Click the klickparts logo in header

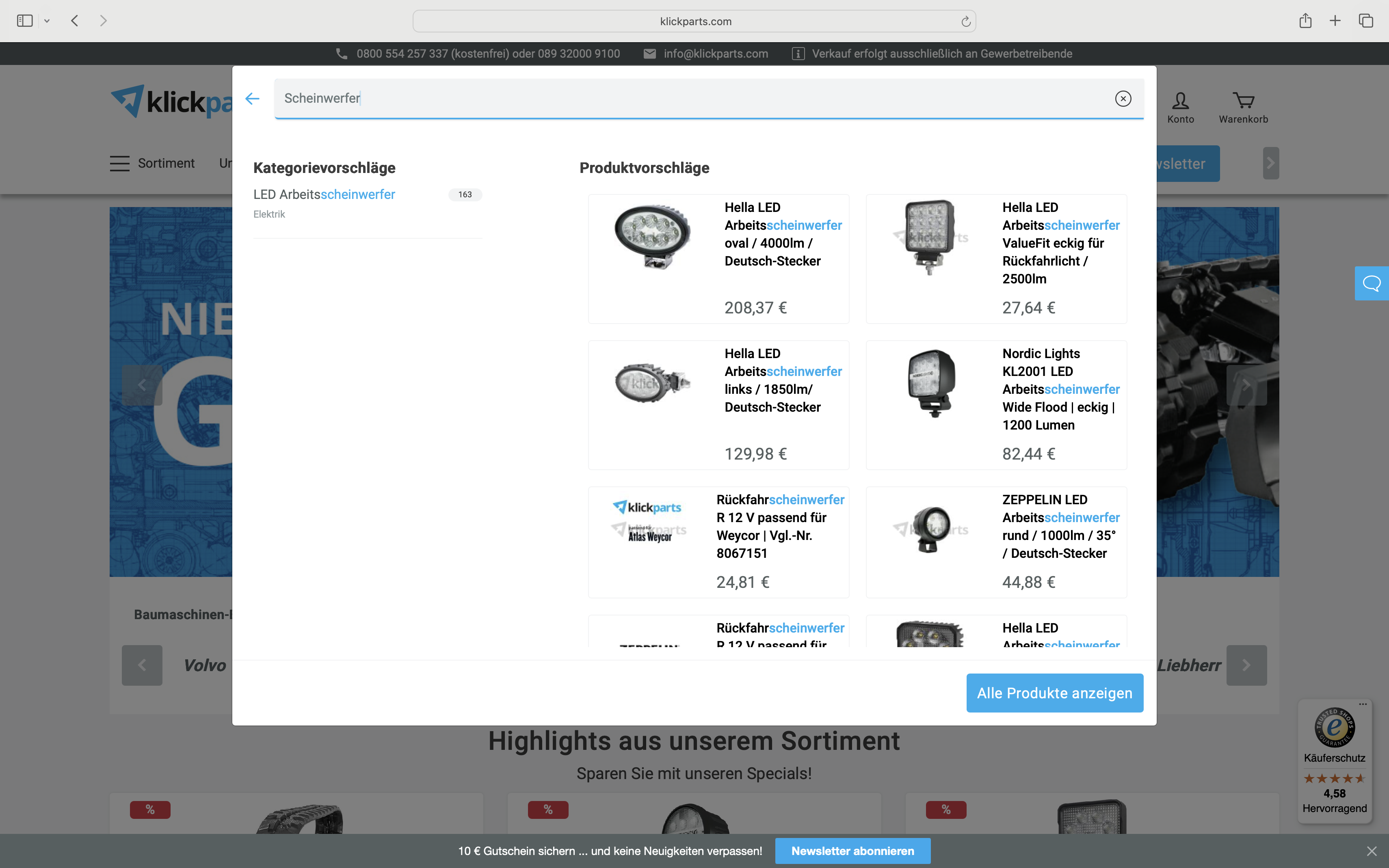tap(171, 102)
